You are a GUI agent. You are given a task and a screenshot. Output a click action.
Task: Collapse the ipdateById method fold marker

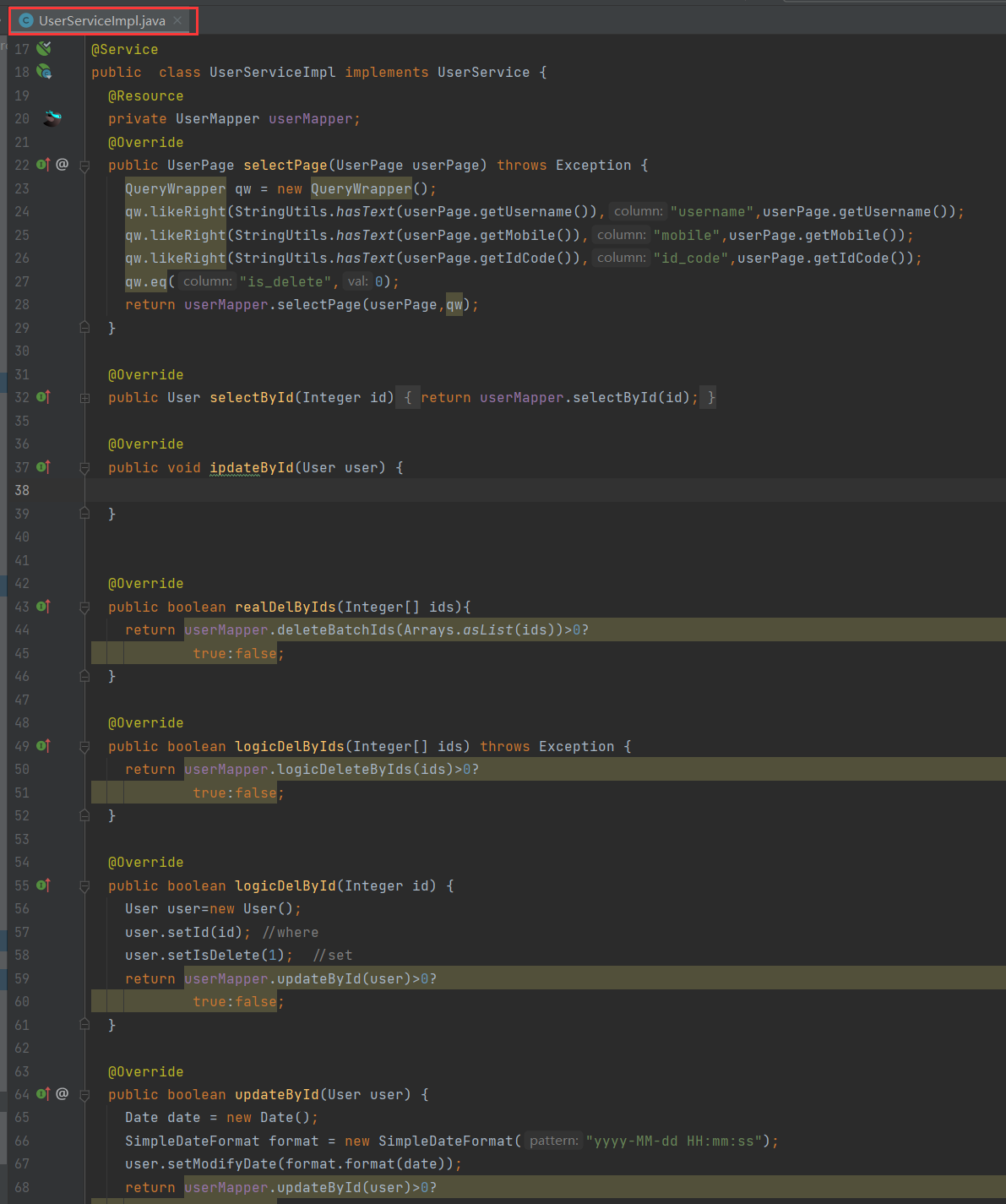point(84,468)
